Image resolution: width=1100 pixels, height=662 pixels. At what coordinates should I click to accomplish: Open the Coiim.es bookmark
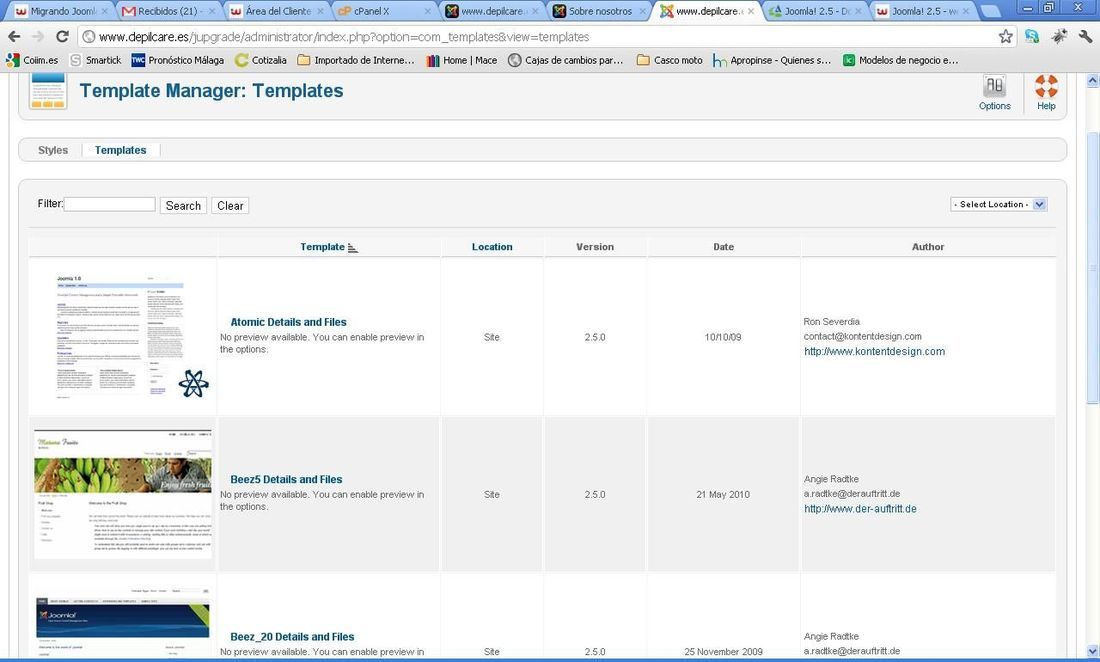(32, 60)
